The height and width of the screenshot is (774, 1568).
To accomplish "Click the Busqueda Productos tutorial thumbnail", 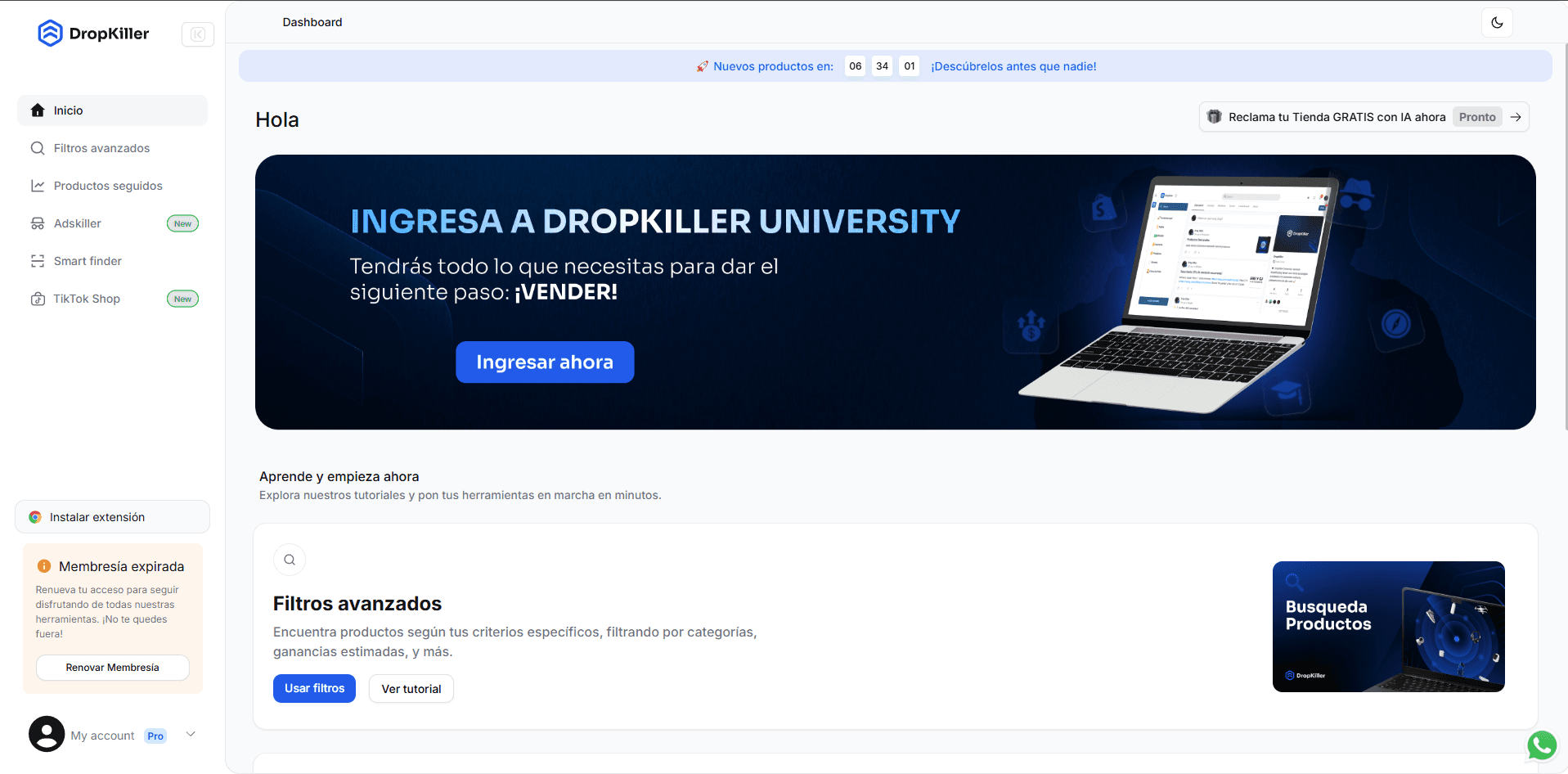I will pyautogui.click(x=1388, y=627).
